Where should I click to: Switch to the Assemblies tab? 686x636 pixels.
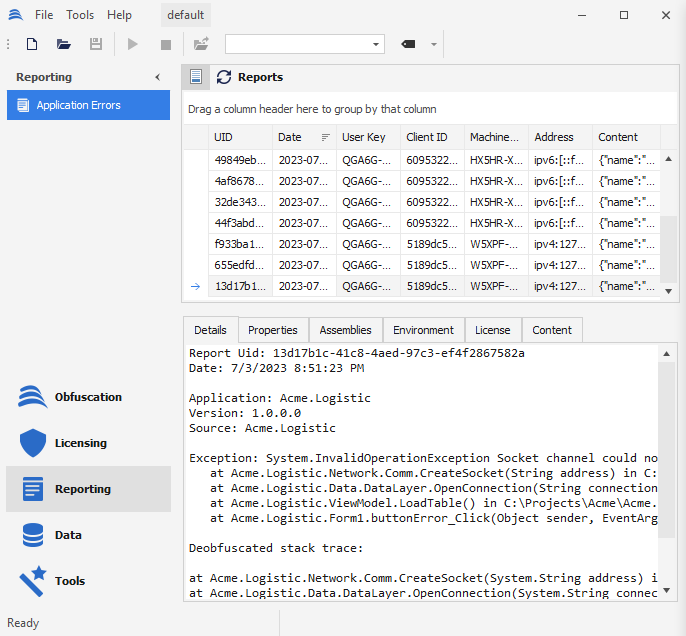345,330
